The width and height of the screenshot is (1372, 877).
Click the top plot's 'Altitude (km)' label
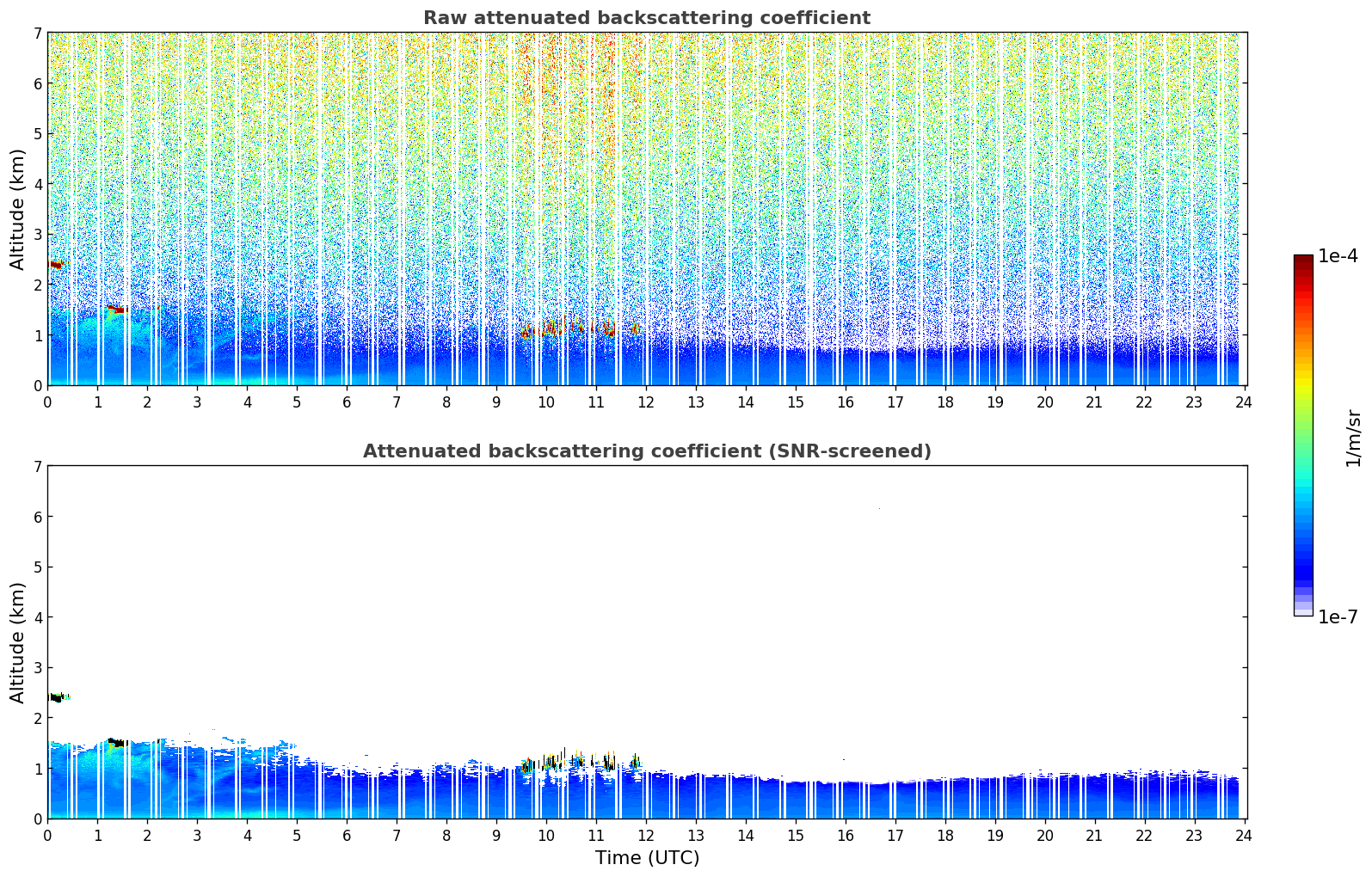pyautogui.click(x=17, y=209)
